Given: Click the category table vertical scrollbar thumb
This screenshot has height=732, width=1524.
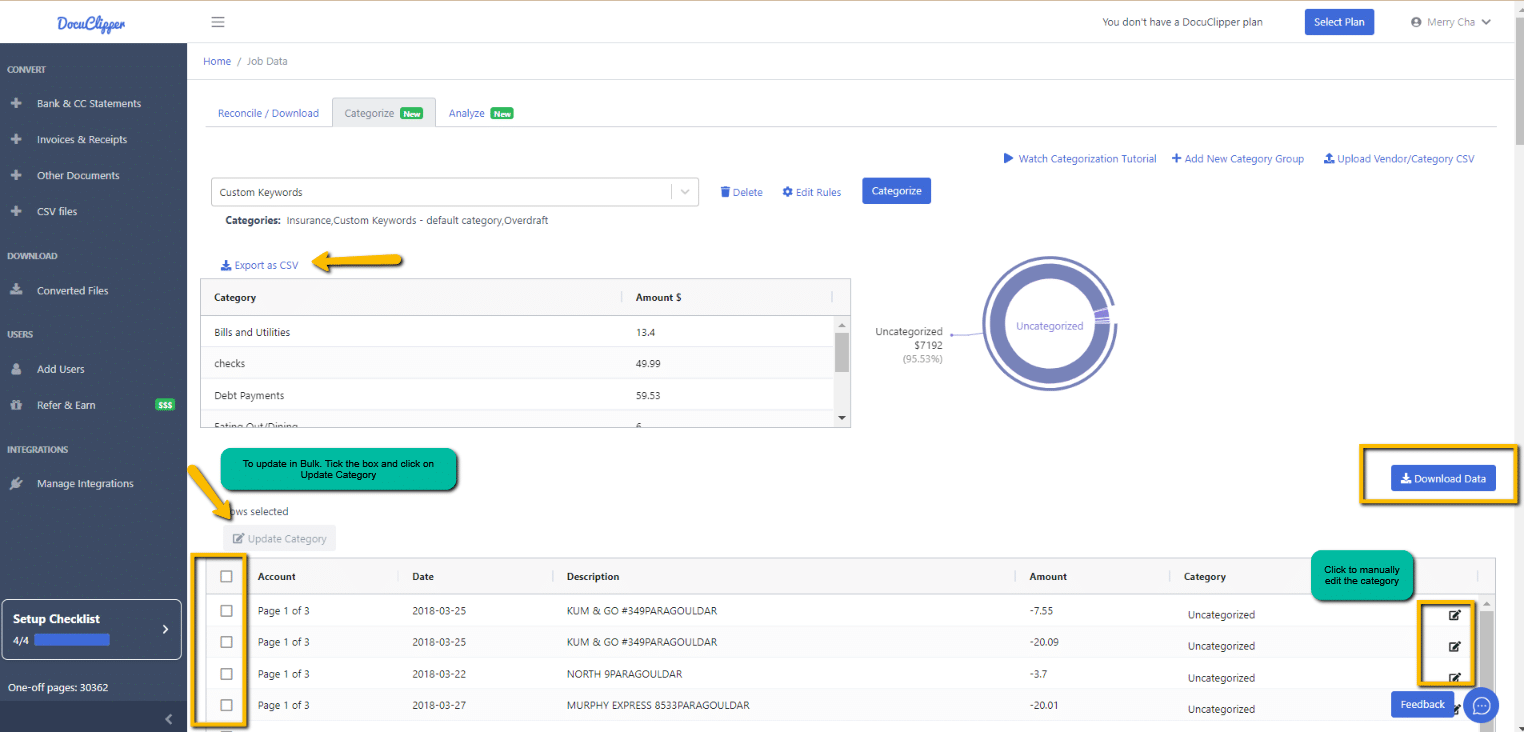Looking at the screenshot, I should [841, 352].
